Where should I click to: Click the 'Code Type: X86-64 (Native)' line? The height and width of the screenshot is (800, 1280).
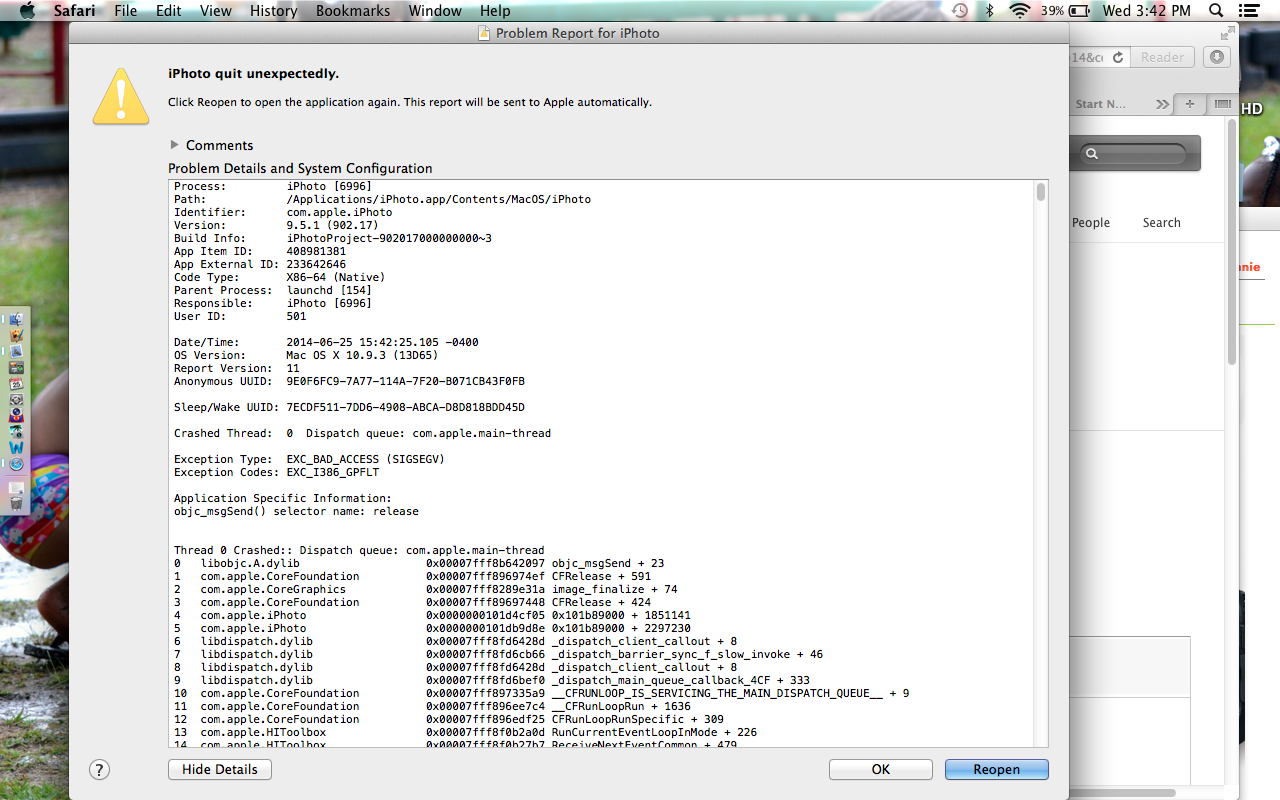279,277
